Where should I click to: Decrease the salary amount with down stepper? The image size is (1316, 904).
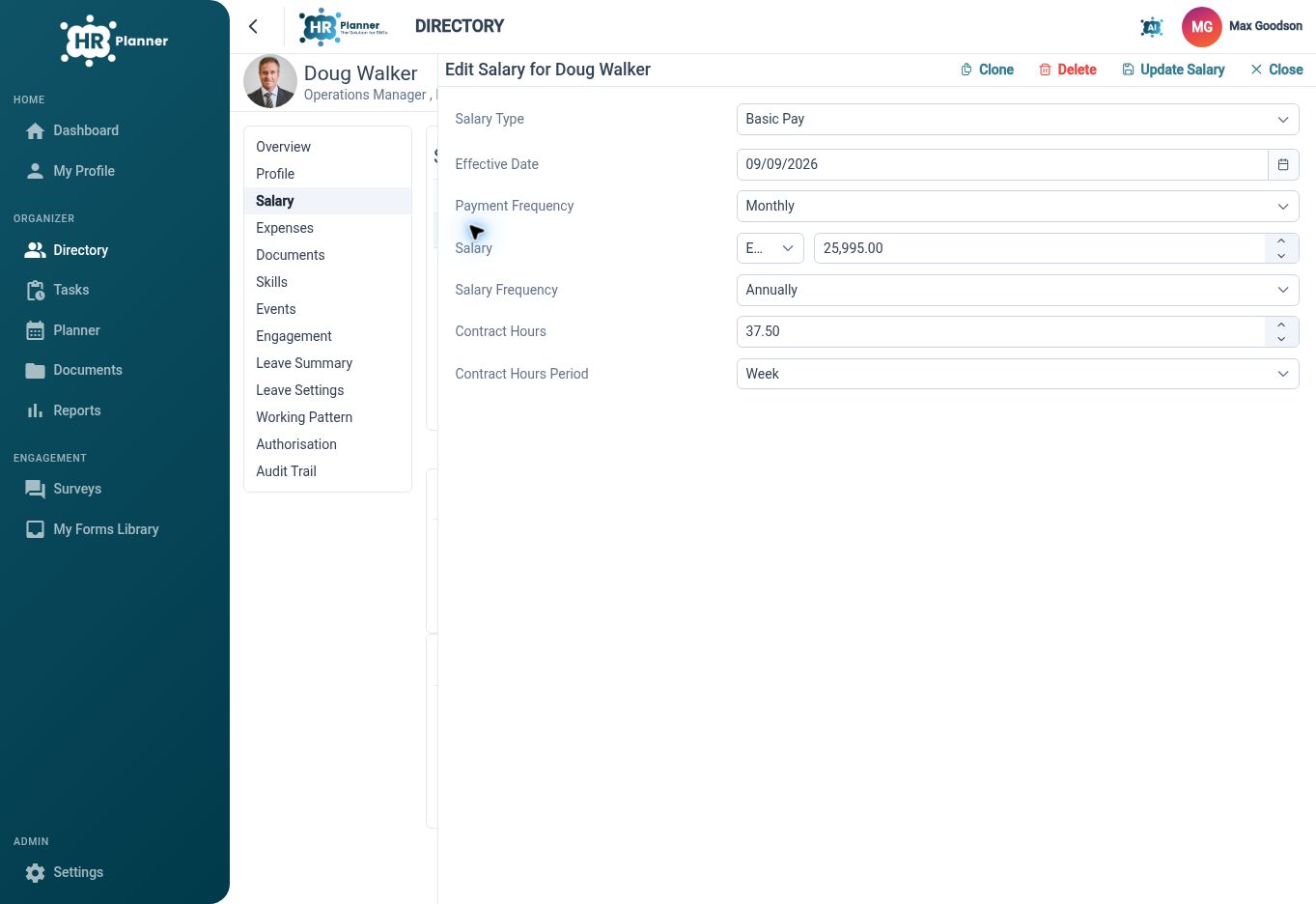pyautogui.click(x=1281, y=256)
